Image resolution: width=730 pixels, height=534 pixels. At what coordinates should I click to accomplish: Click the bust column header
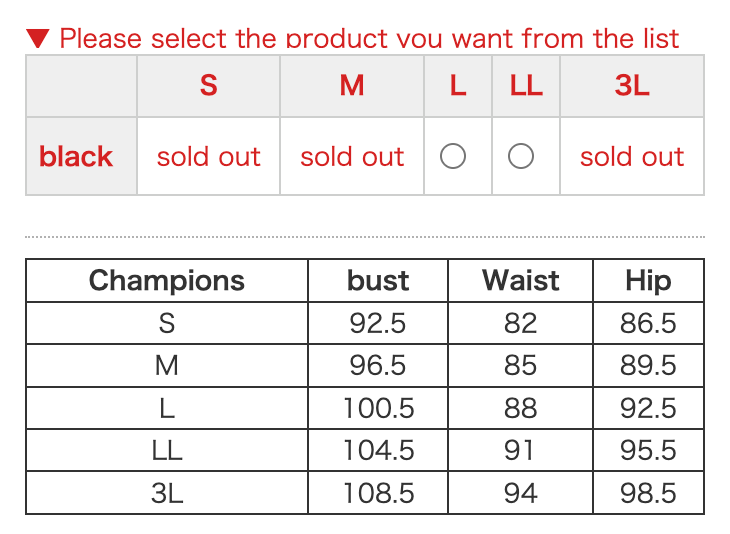[x=378, y=281]
